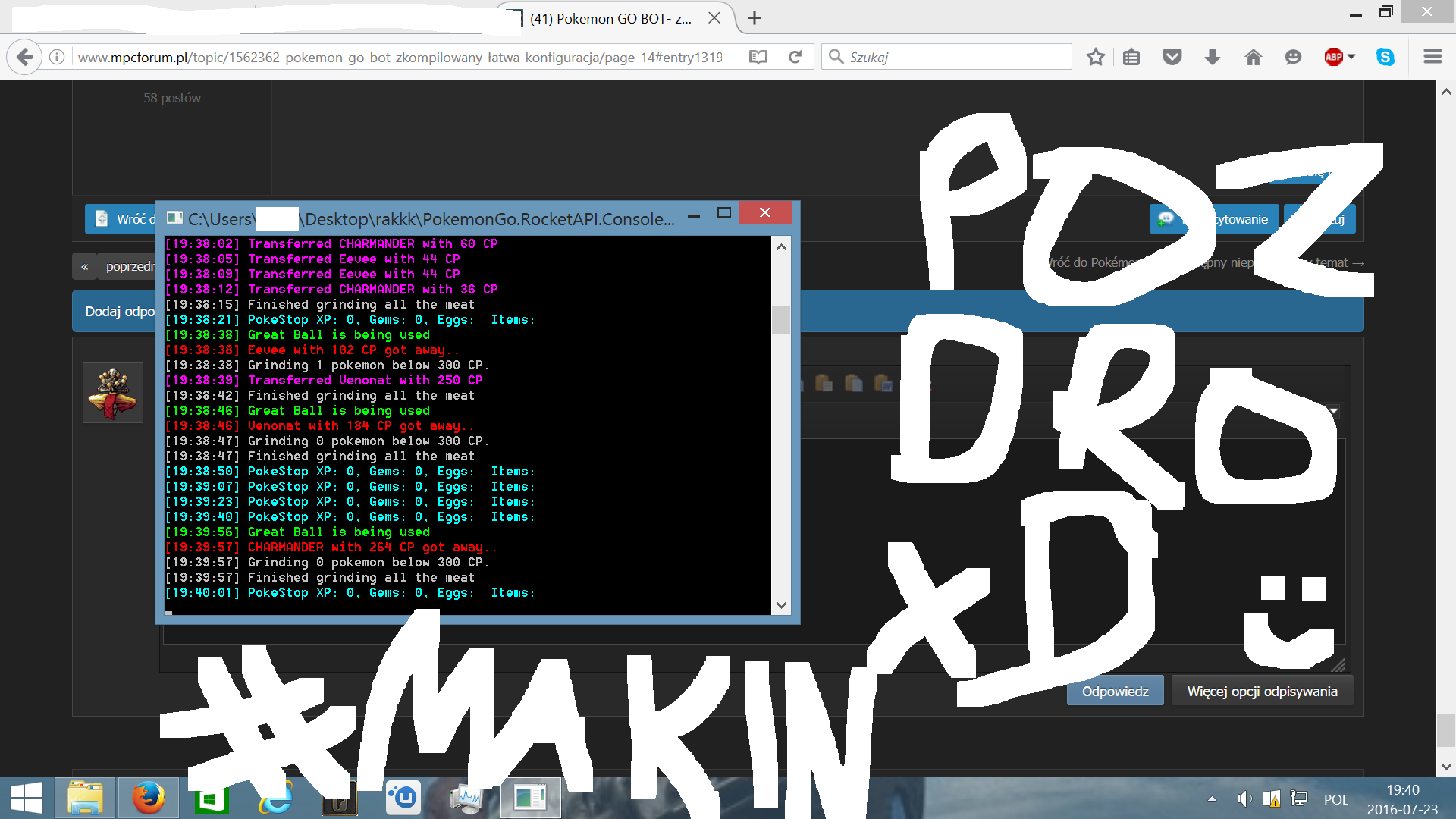The width and height of the screenshot is (1456, 819).
Task: Click the Adblock Plus ABP icon
Action: (x=1334, y=57)
